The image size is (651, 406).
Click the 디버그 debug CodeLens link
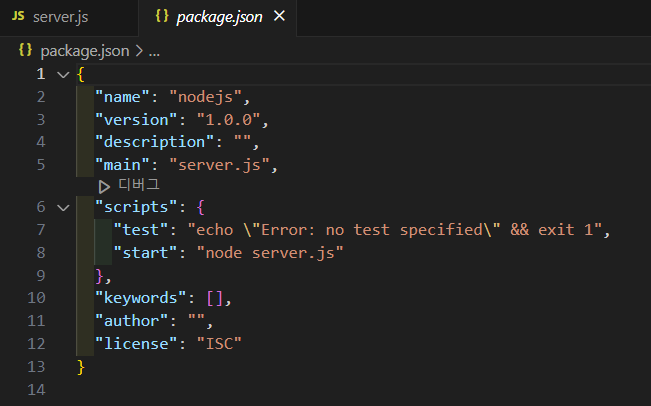point(139,185)
